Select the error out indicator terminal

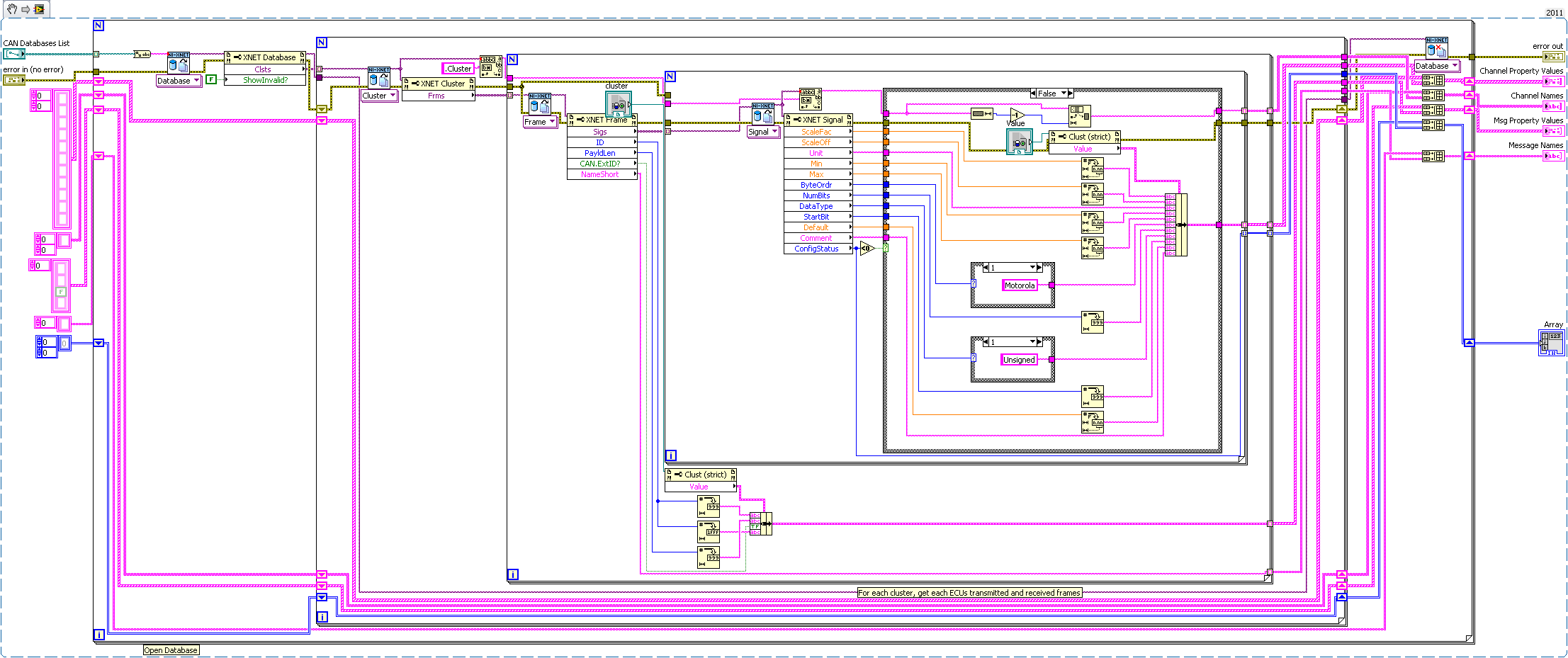point(1555,57)
